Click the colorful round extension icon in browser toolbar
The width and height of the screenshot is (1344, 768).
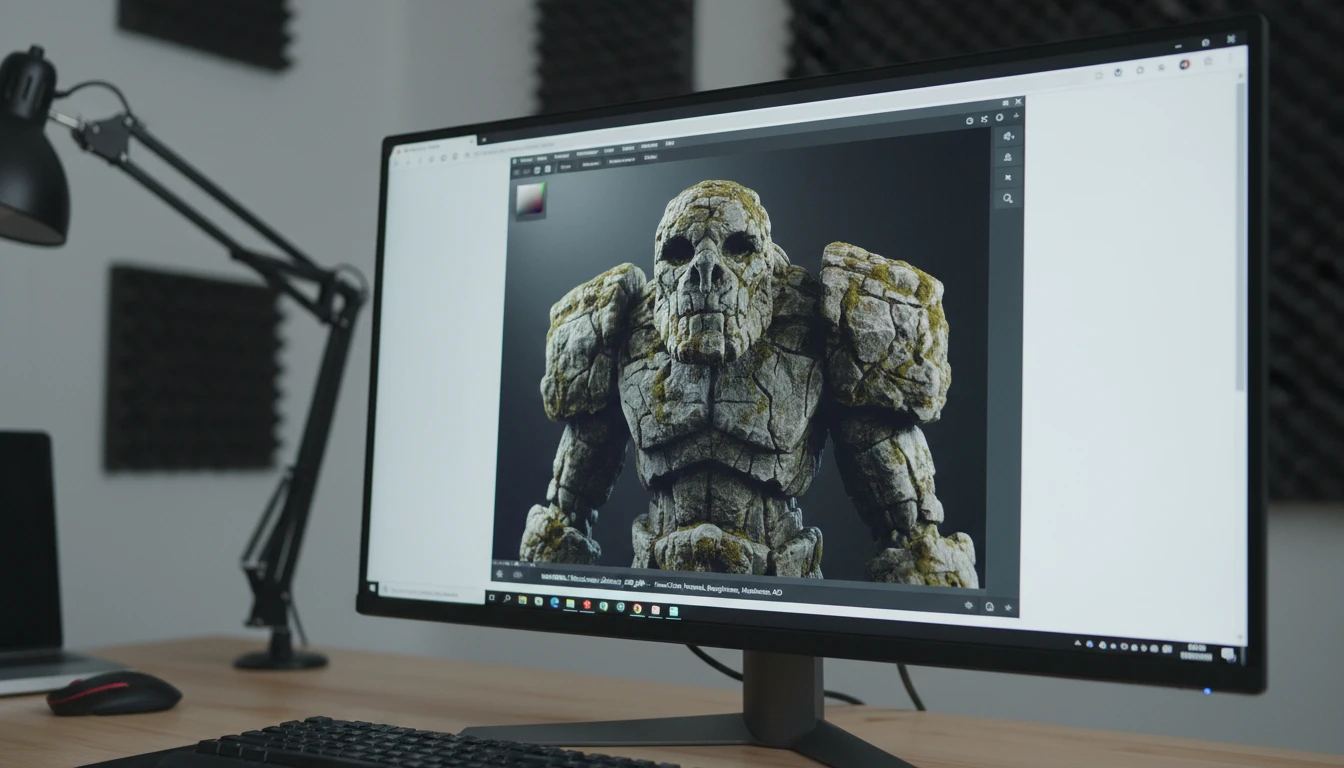[x=1185, y=64]
